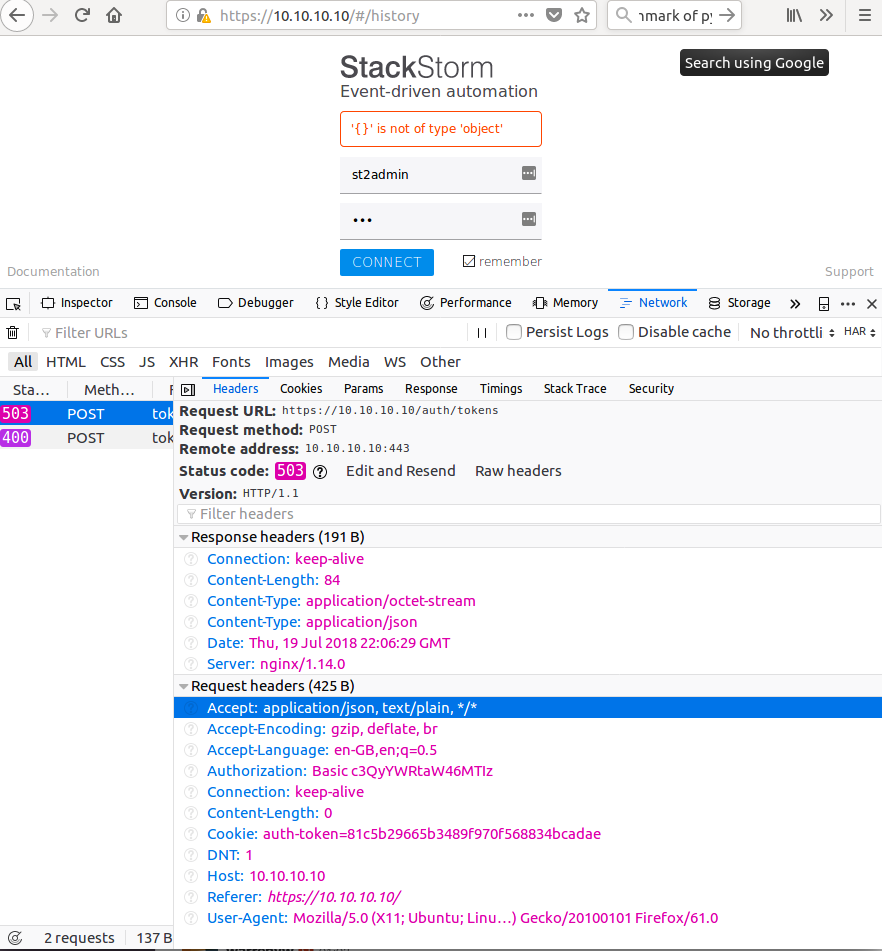
Task: Enable the Persist Logs checkbox
Action: click(x=513, y=332)
